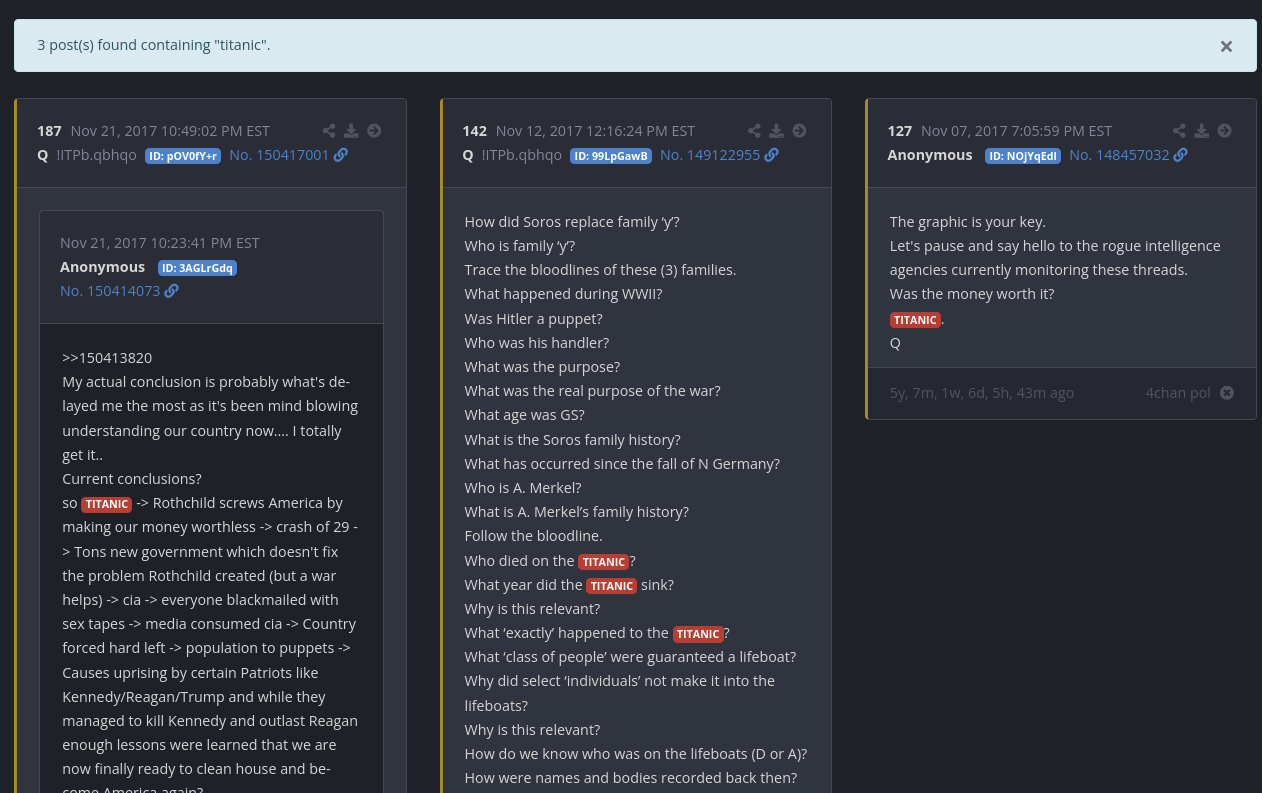Click the 4chan pol source label

coord(1178,393)
